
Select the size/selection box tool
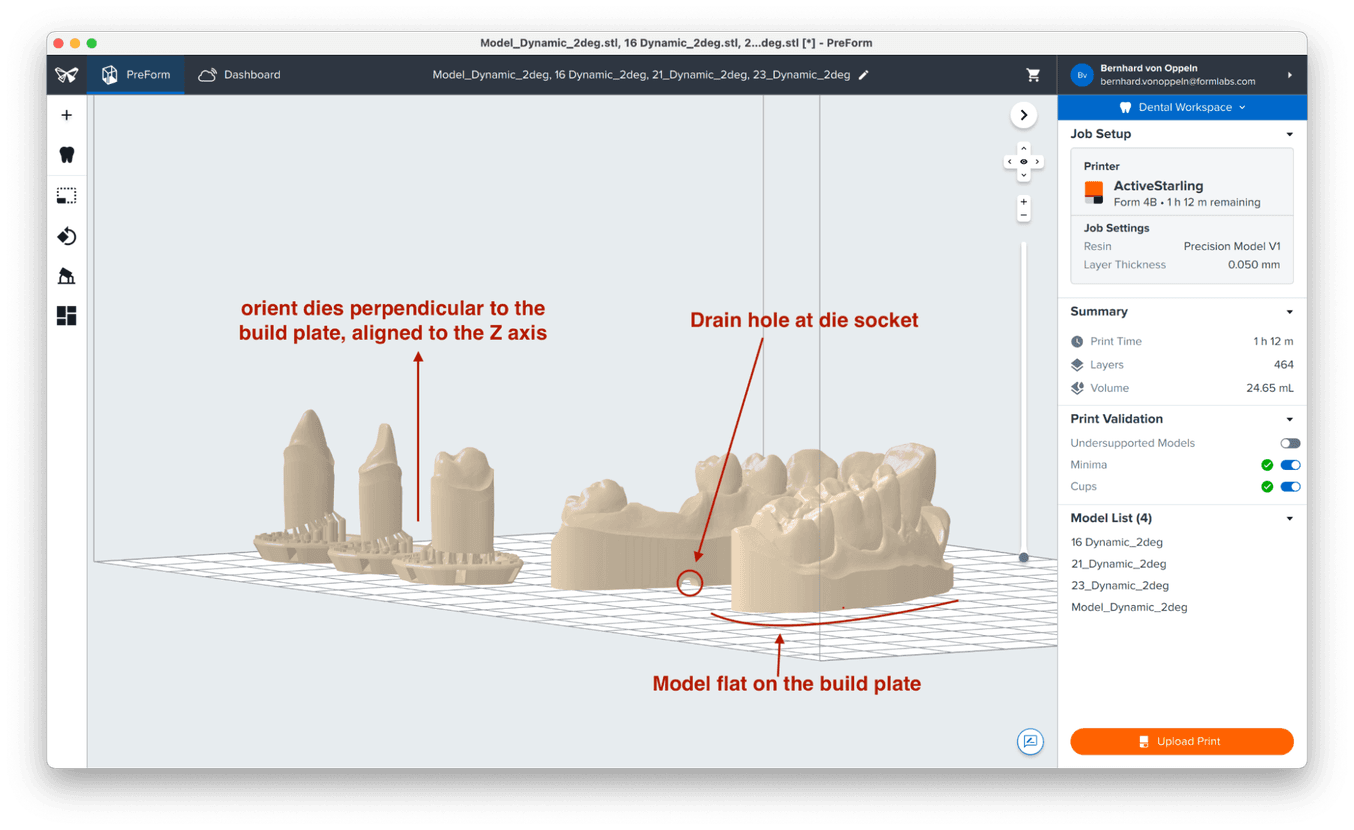pyautogui.click(x=67, y=195)
